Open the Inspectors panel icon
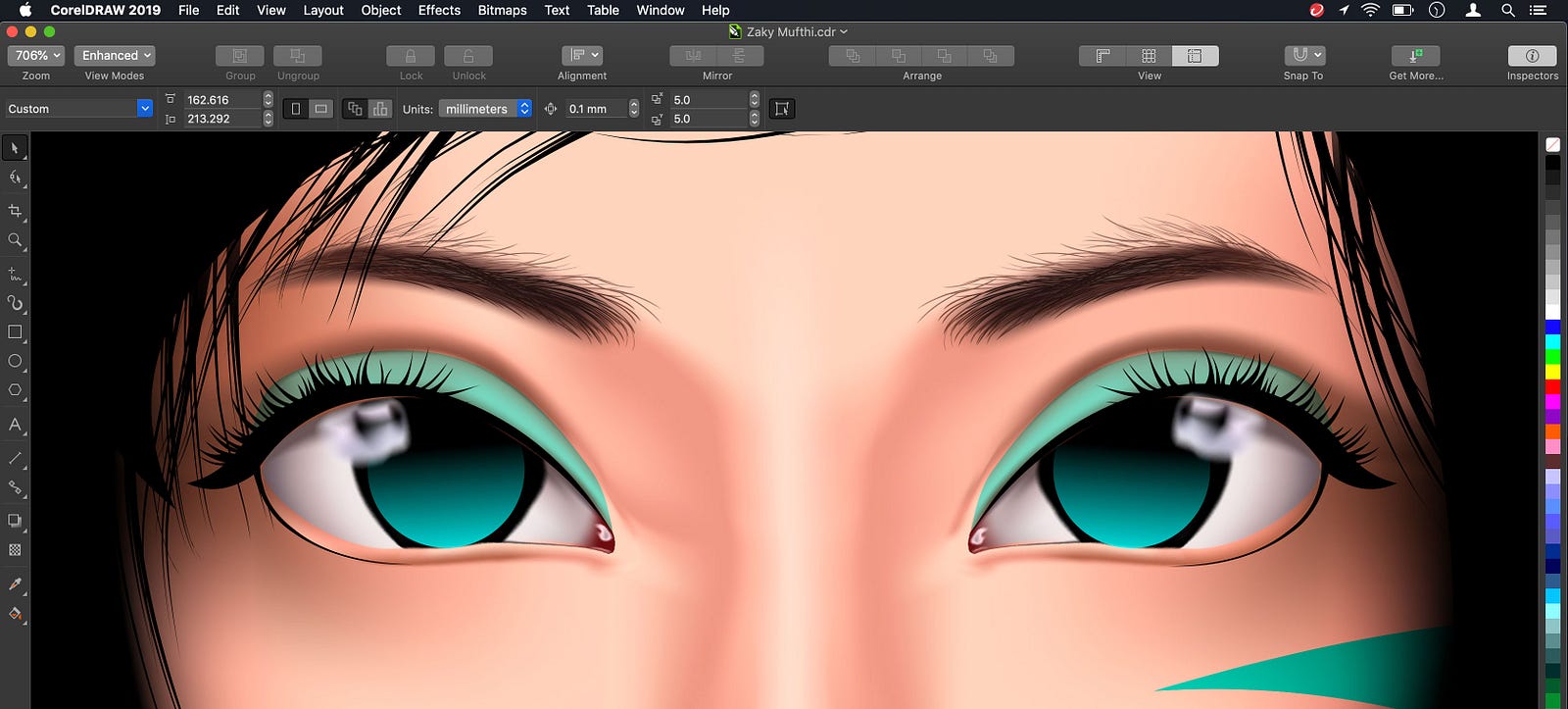The height and width of the screenshot is (709, 1568). click(x=1532, y=56)
